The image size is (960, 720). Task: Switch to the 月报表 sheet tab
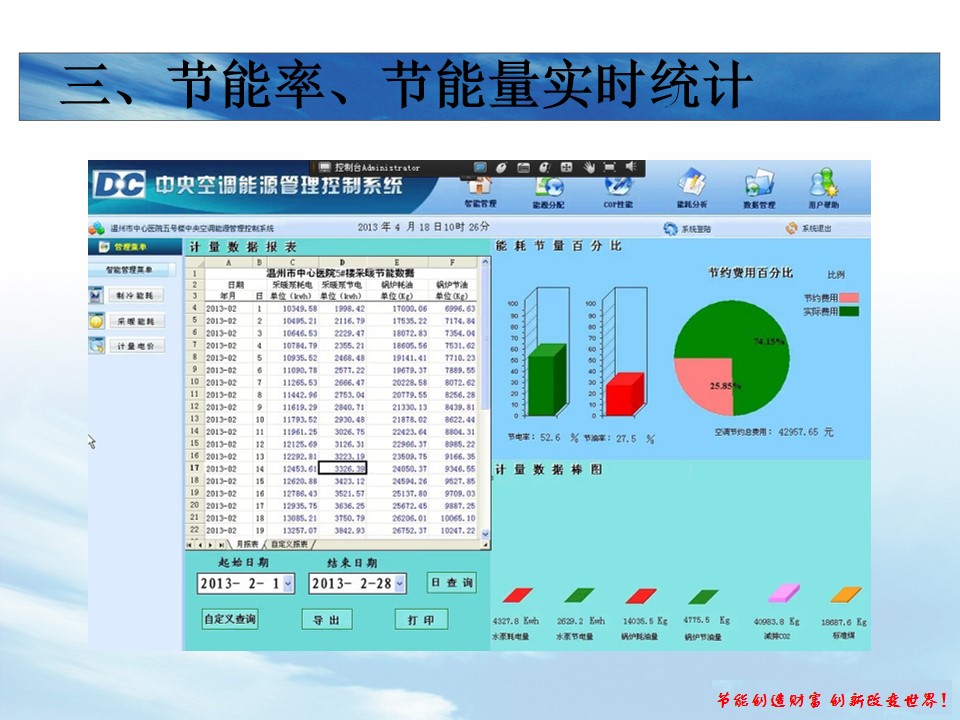[x=247, y=544]
